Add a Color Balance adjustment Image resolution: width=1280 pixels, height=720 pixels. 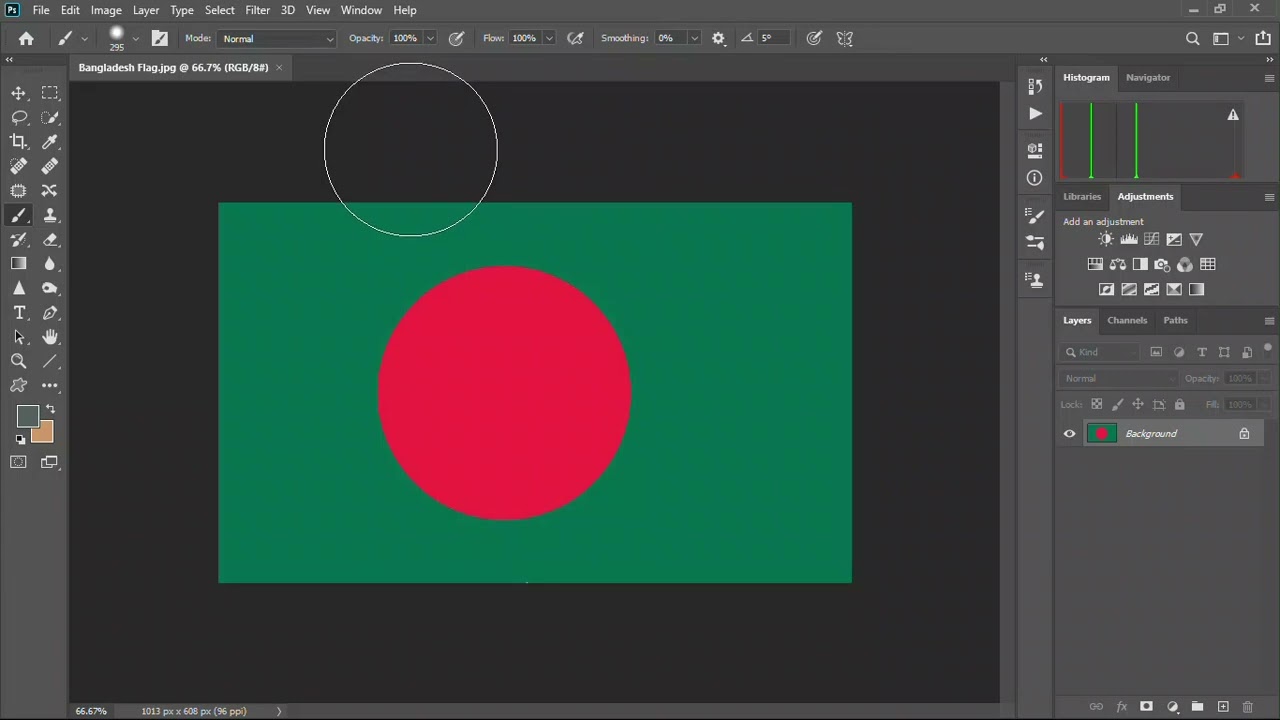click(x=1118, y=264)
